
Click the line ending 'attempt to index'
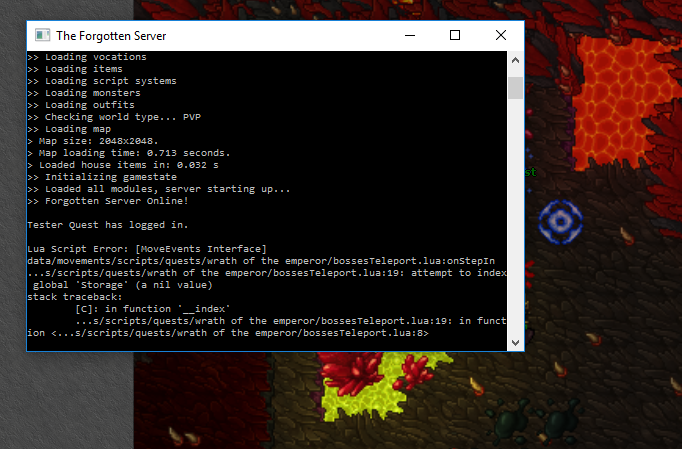click(x=267, y=273)
